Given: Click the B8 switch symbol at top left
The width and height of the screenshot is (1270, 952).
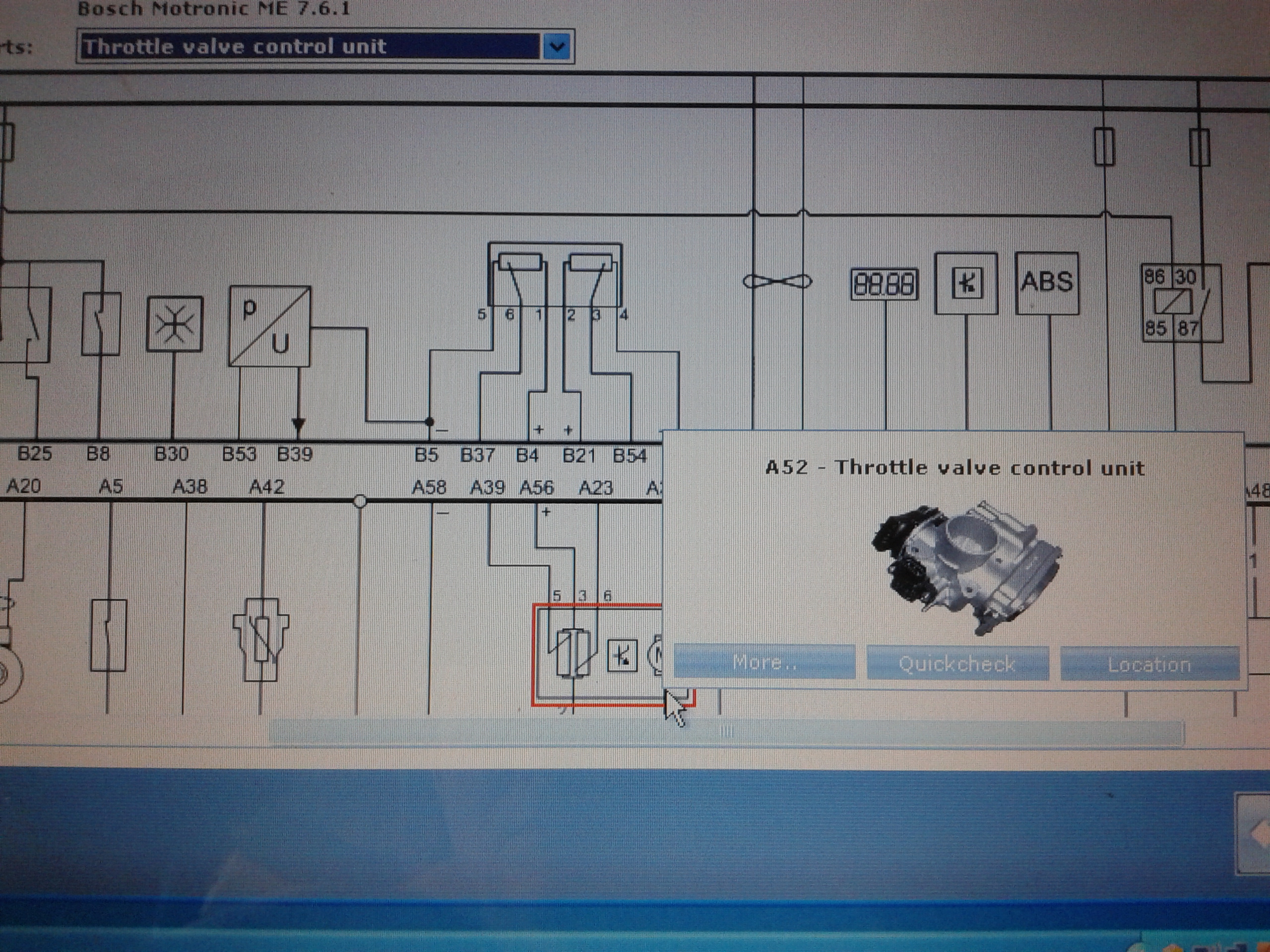Looking at the screenshot, I should pyautogui.click(x=101, y=324).
